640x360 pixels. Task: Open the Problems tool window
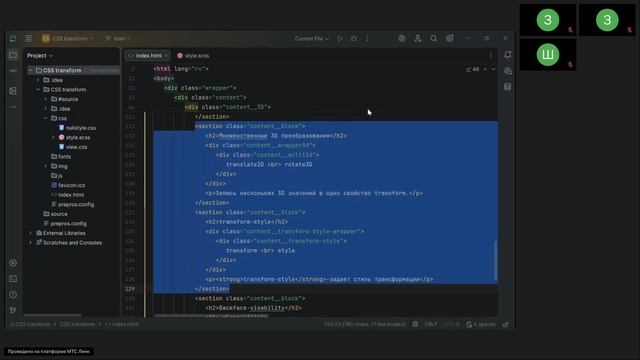click(13, 294)
